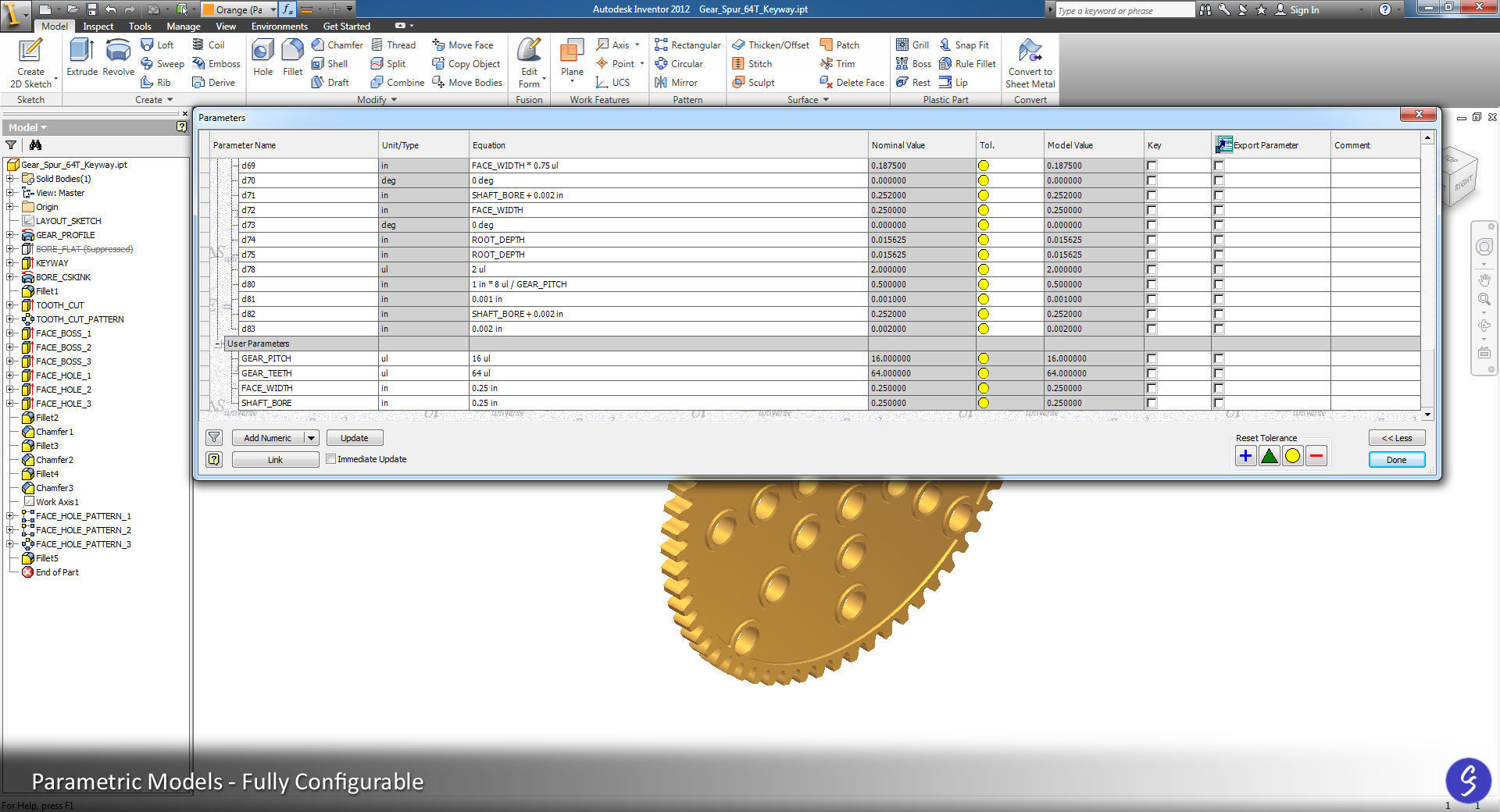Click the Link button
Screen dimensions: 1500x812
point(275,460)
